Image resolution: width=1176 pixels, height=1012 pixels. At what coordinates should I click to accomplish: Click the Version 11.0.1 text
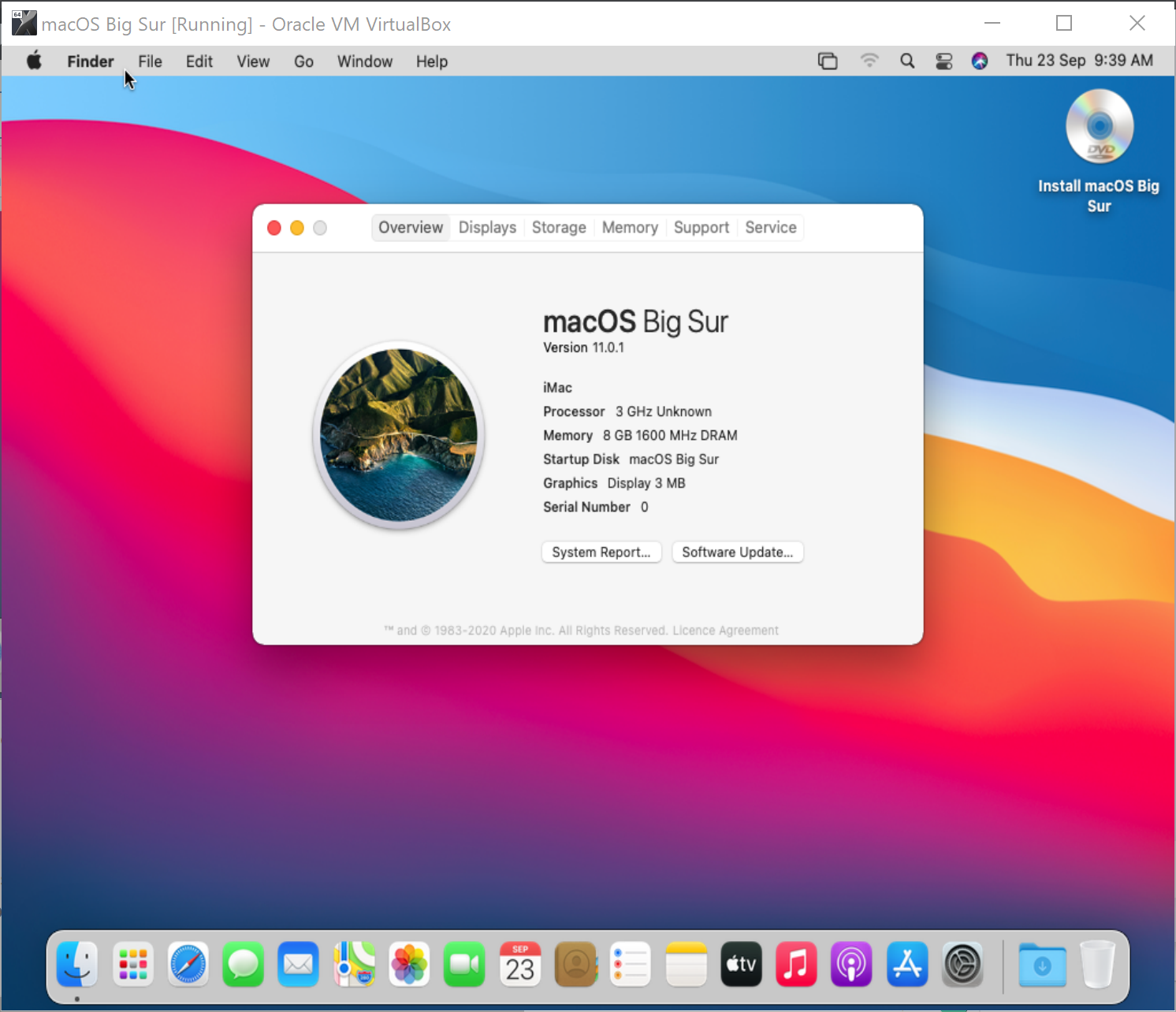tap(583, 348)
